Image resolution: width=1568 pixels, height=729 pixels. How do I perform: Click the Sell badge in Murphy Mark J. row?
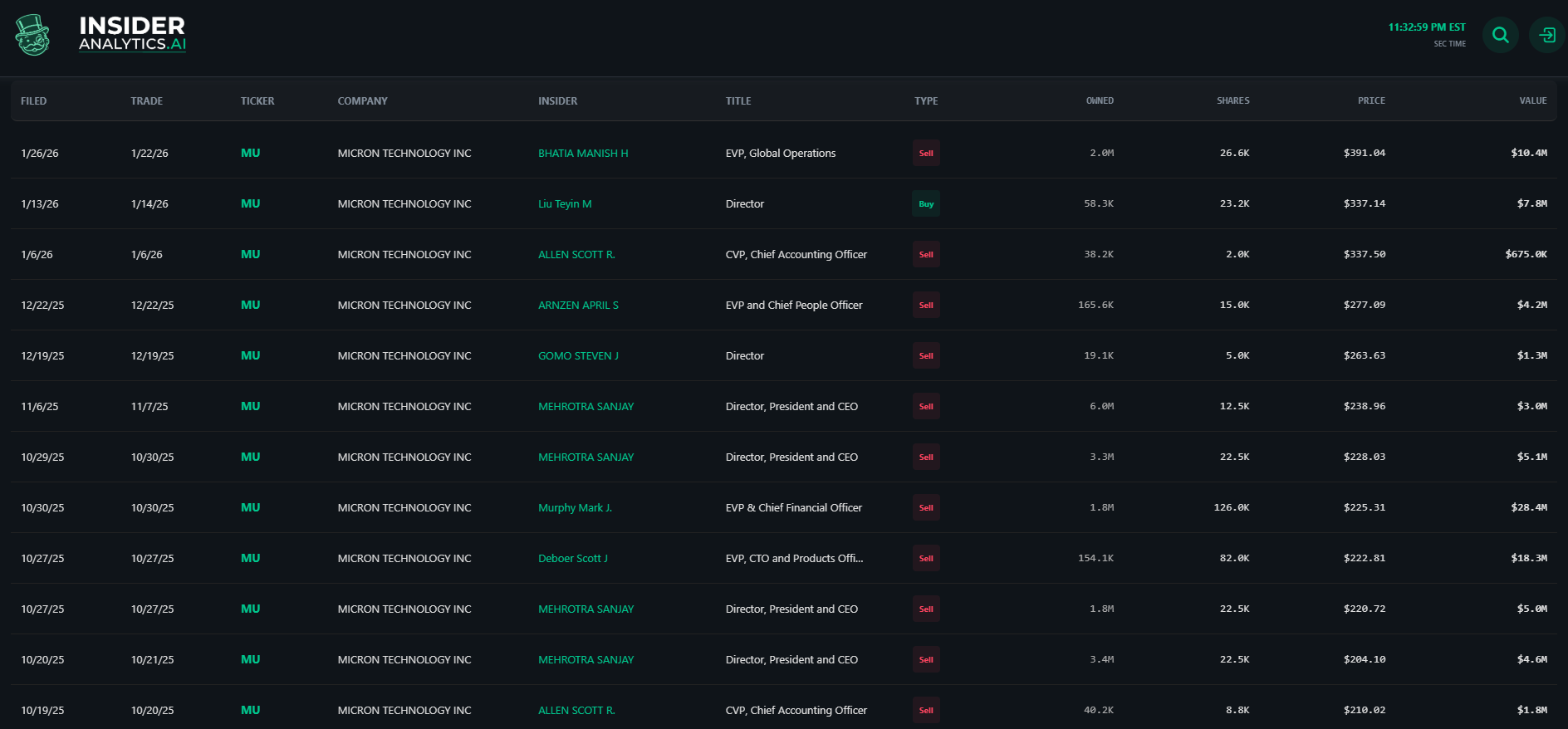click(x=926, y=507)
